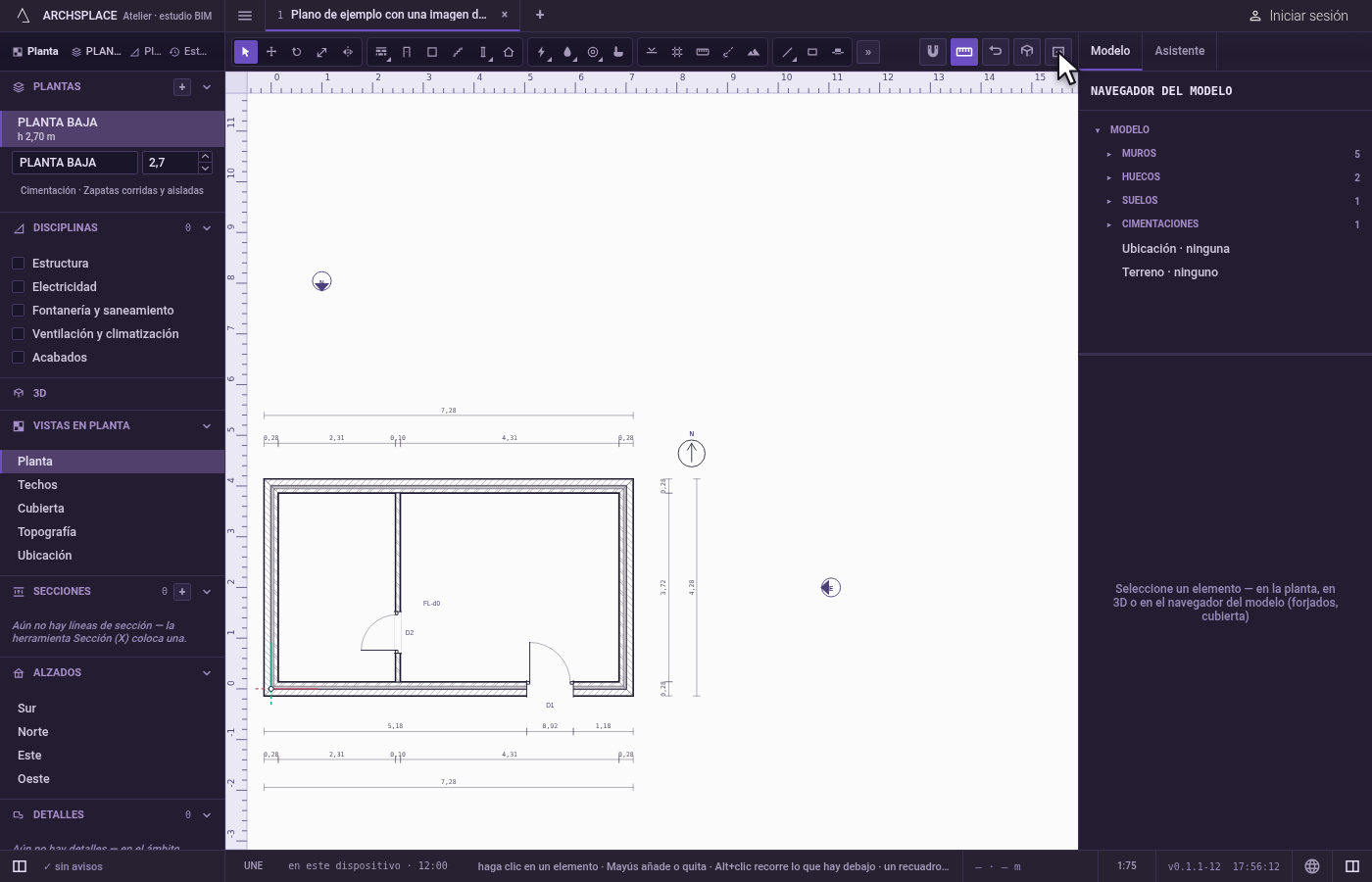Select the arrow selection tool
The image size is (1372, 882).
[246, 52]
